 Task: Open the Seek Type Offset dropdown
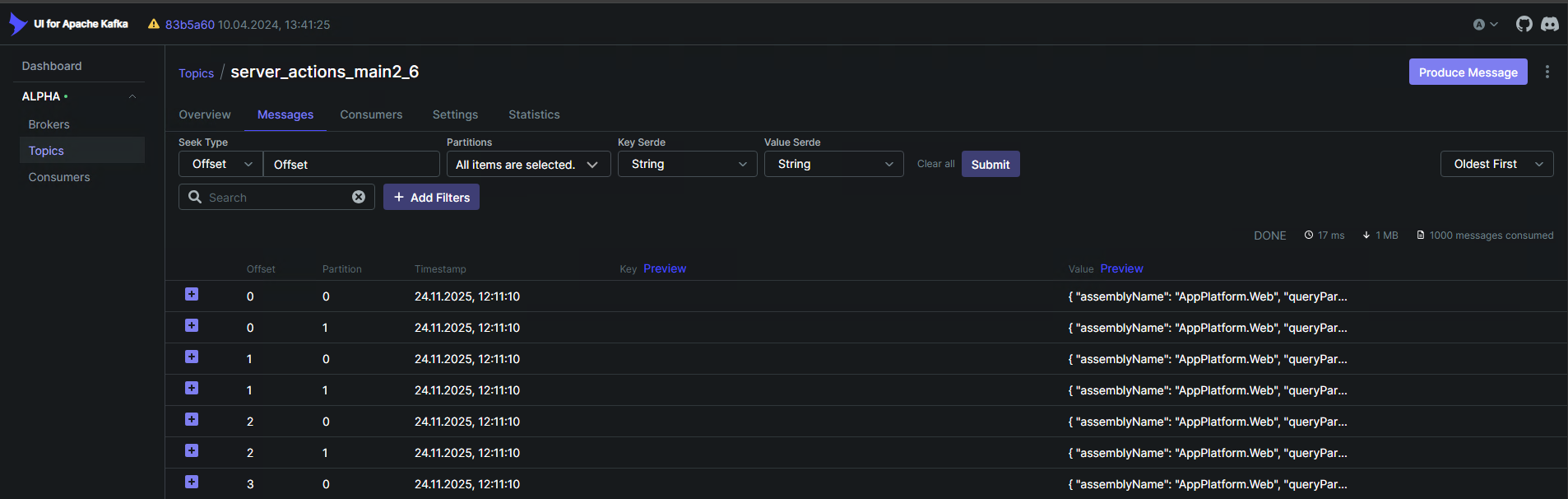click(x=220, y=164)
